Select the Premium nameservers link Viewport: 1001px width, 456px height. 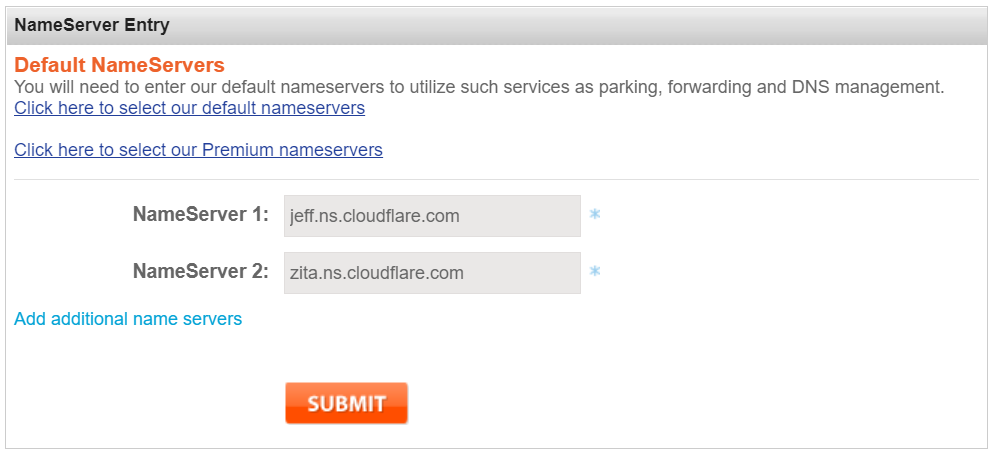(x=198, y=150)
